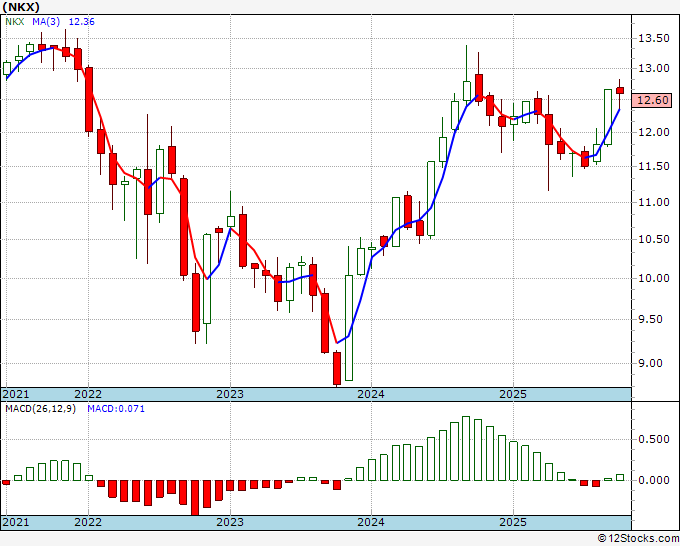Click the 12.36 moving average value
The height and width of the screenshot is (546, 680).
tap(82, 22)
